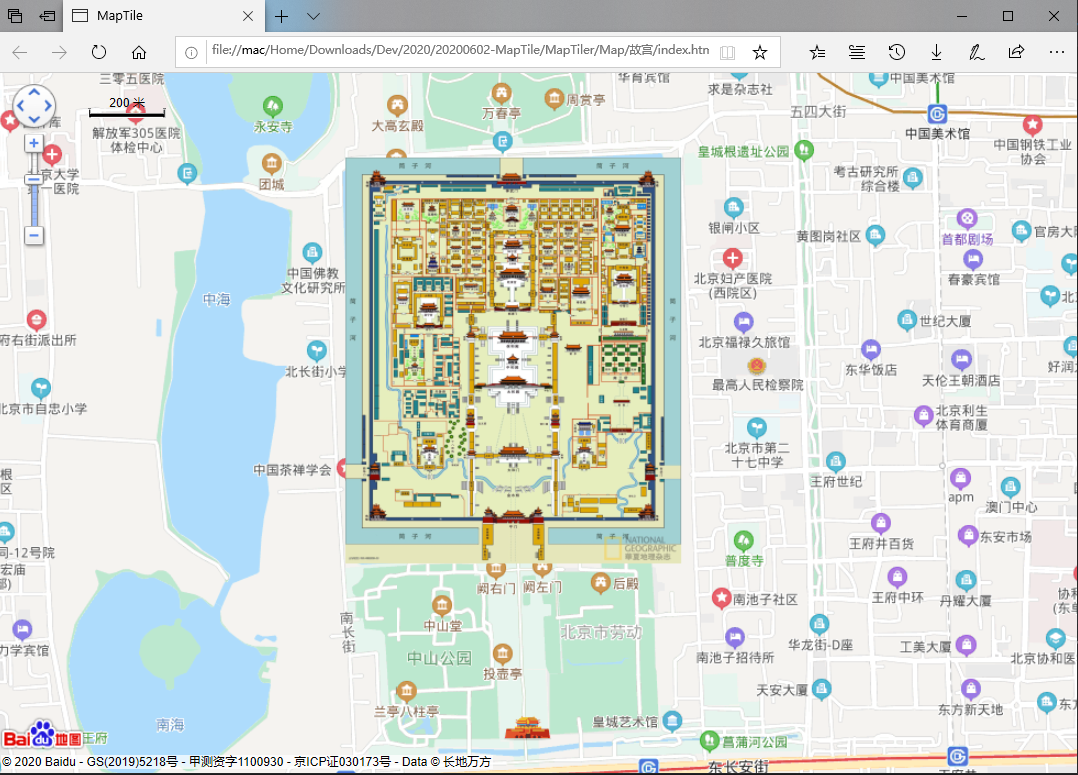Click the 世纪大厦 building marker
Screen dimensions: 1078x775
tap(908, 320)
